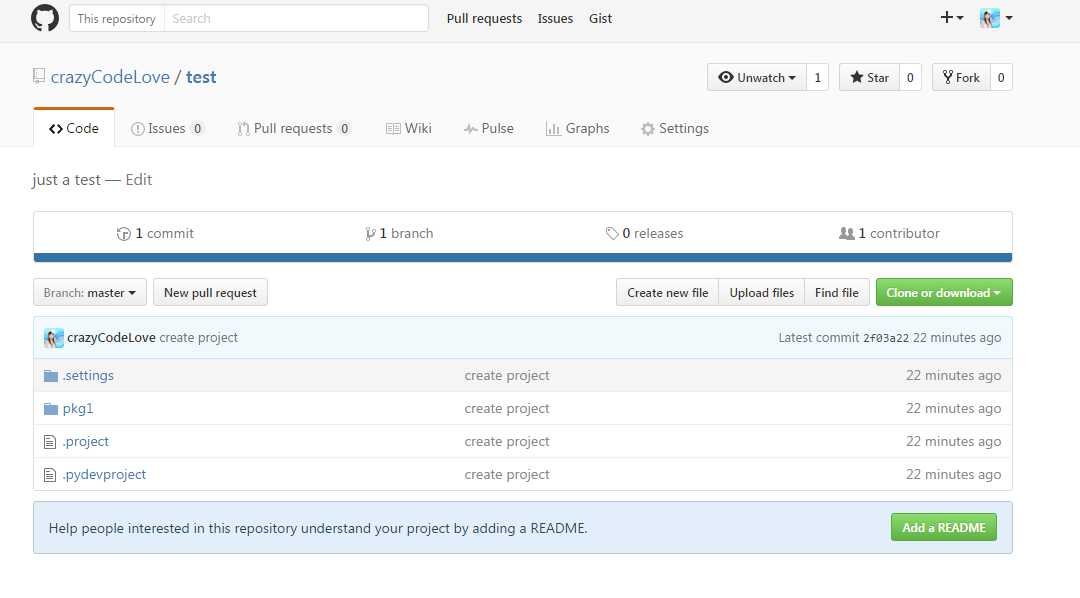
Task: Select the Code tab
Action: 74,128
